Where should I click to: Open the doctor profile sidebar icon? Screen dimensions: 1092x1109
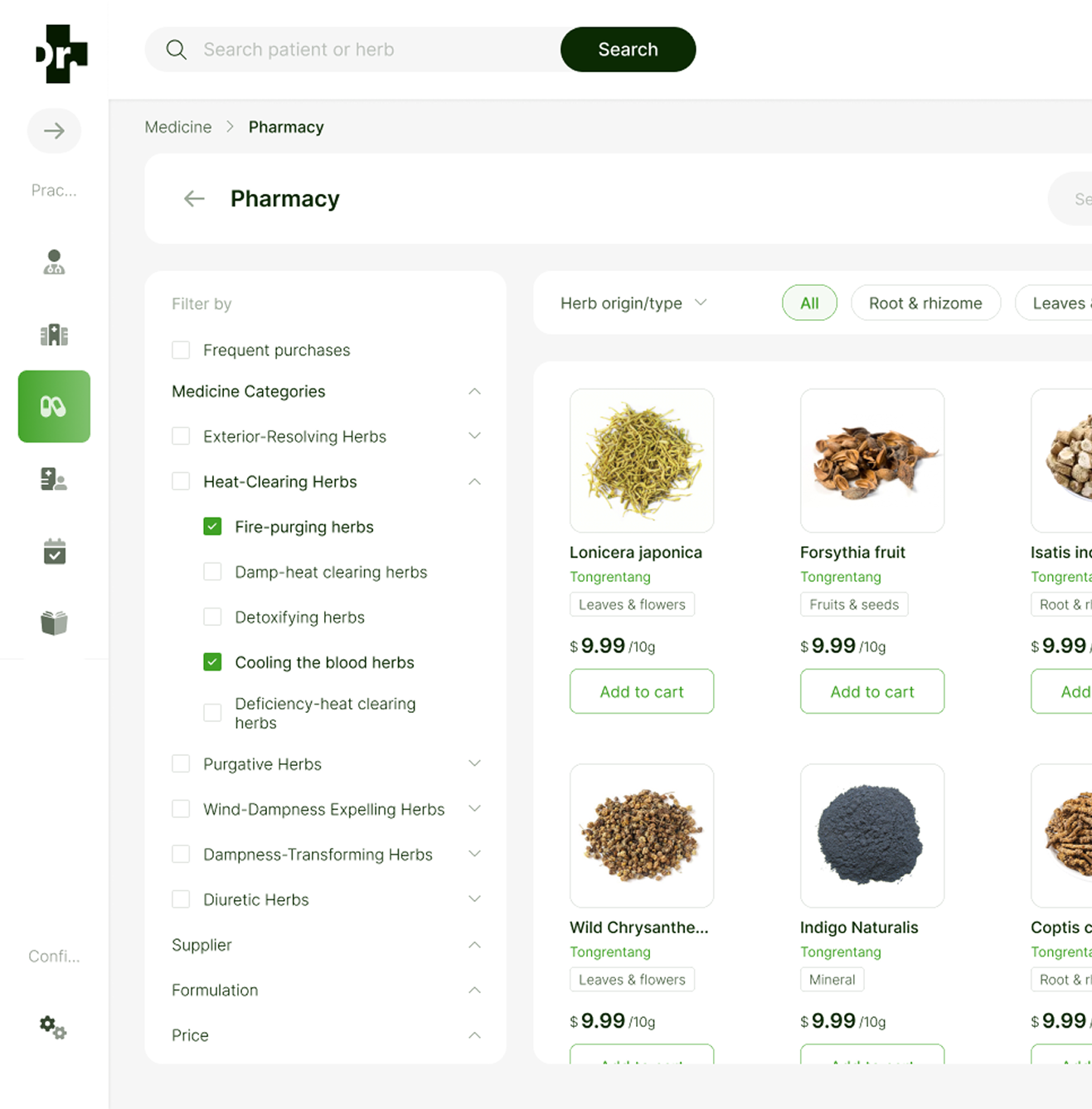coord(54,262)
